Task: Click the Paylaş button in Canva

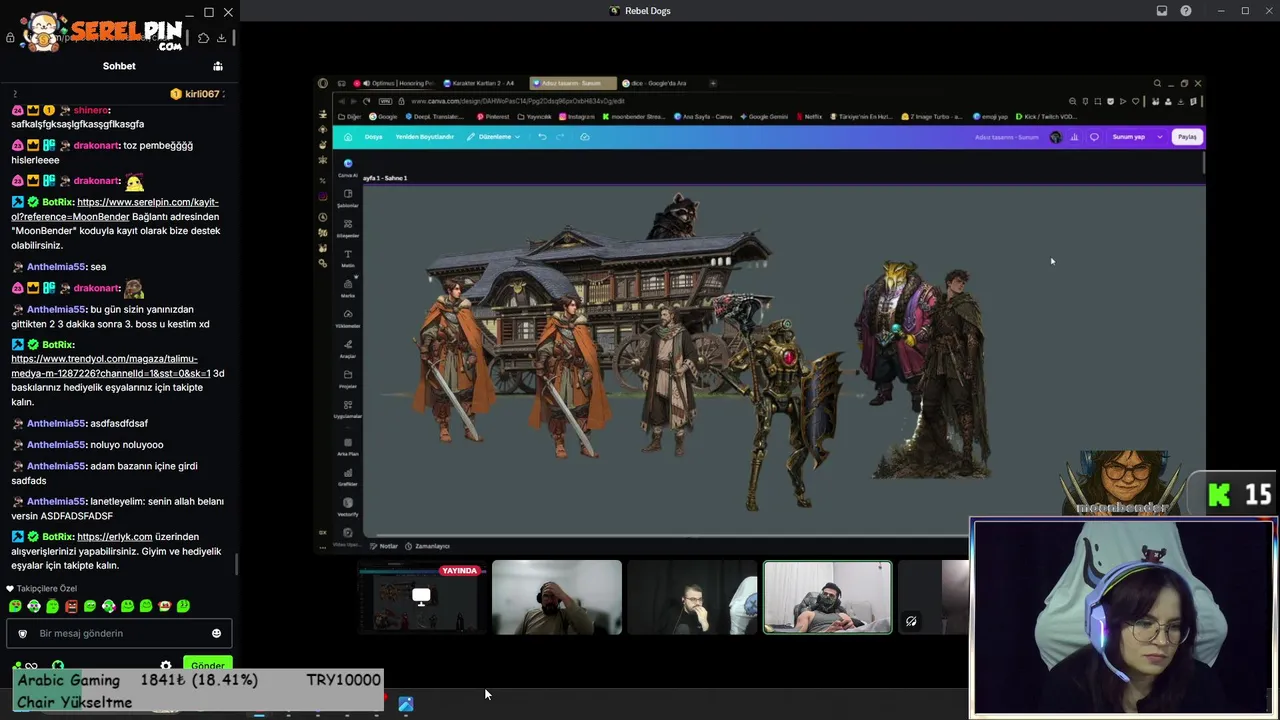Action: [x=1187, y=137]
